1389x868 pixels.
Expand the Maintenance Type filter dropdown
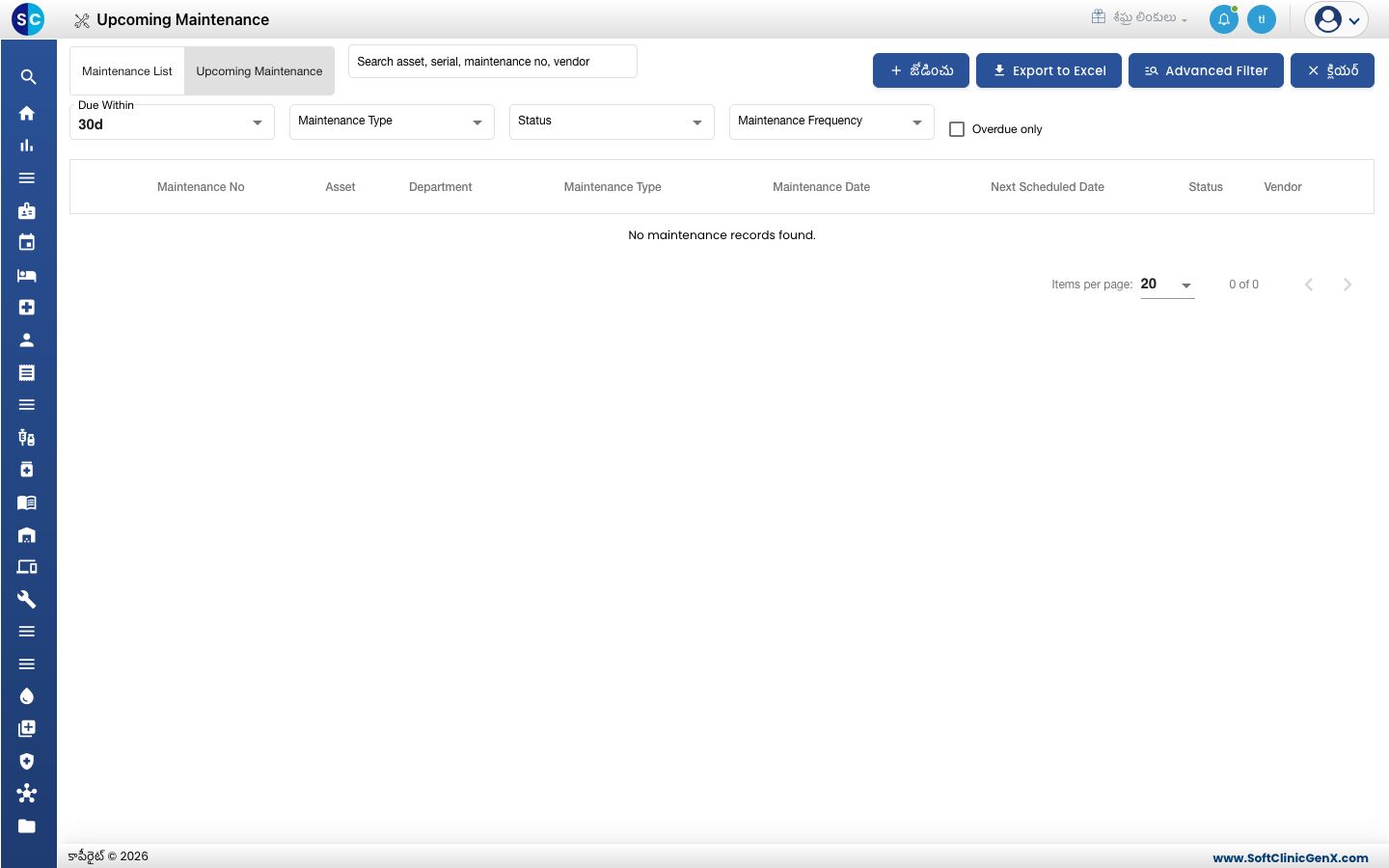392,122
